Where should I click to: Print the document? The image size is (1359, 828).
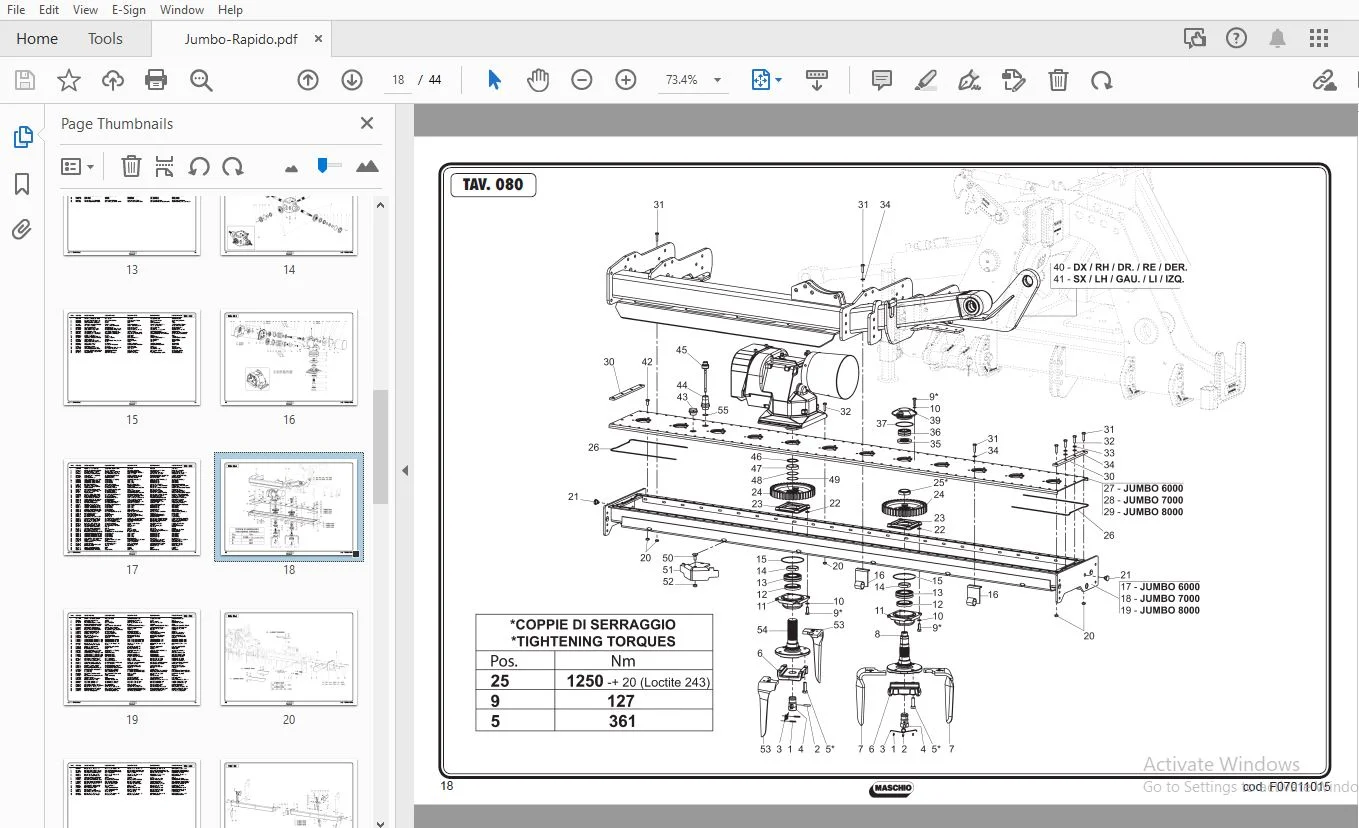coord(156,81)
